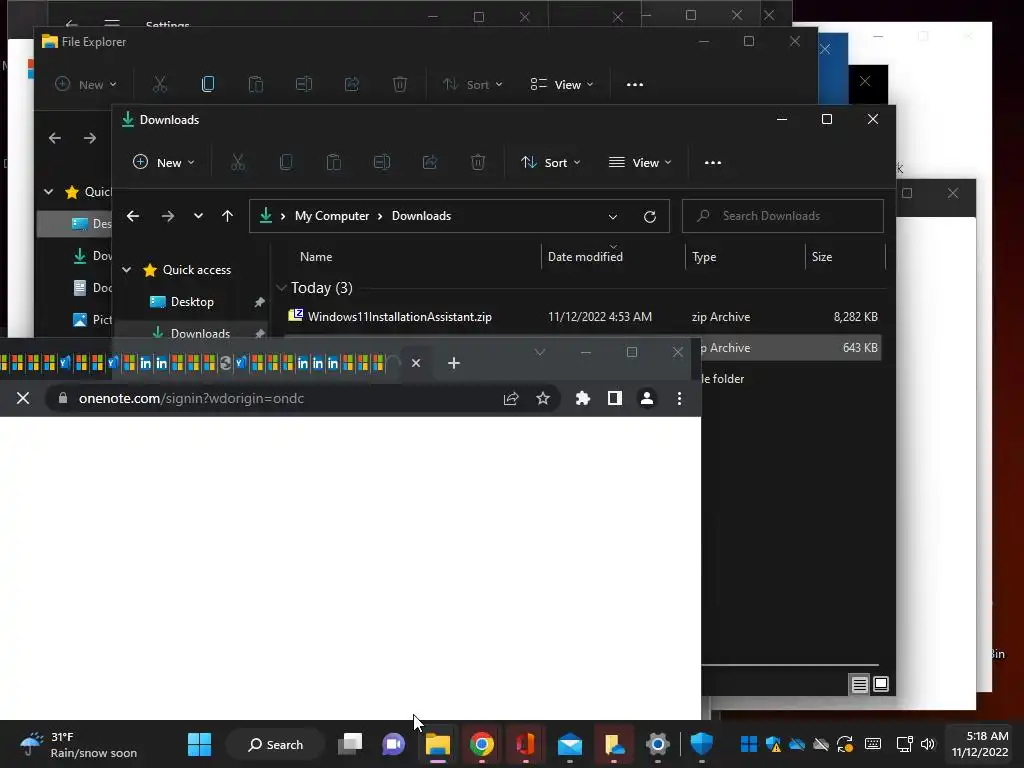Screen dimensions: 1024x768
Task: Click taskbar Search box
Action: (x=276, y=744)
